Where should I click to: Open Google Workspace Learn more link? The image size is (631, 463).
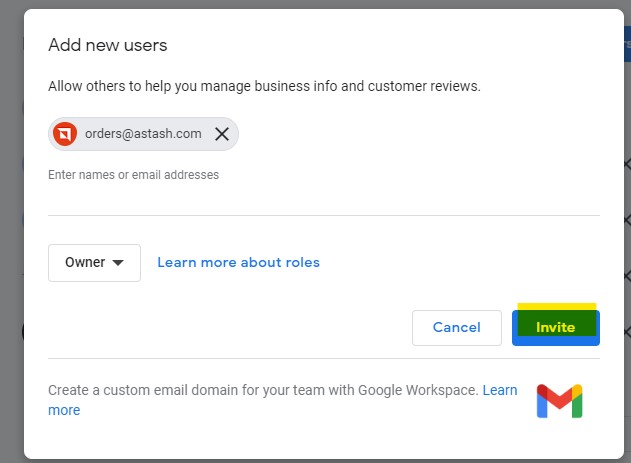click(500, 390)
